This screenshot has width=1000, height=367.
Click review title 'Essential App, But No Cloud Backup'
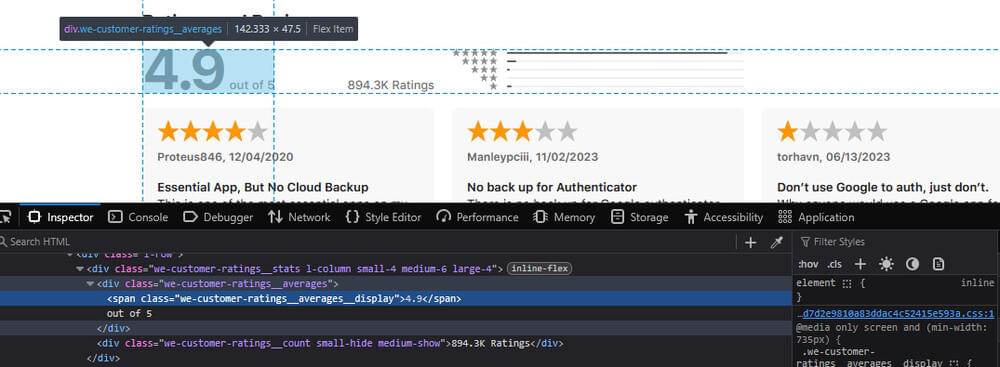pyautogui.click(x=263, y=188)
